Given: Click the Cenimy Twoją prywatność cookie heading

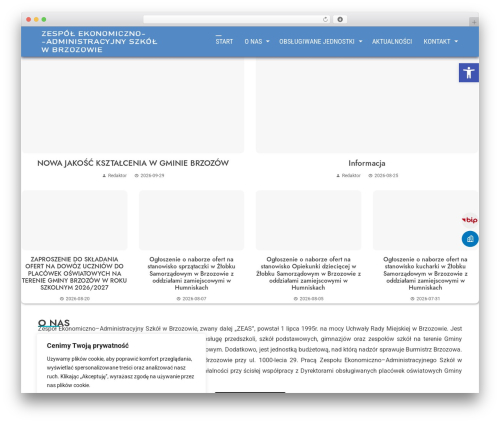Looking at the screenshot, I should click(88, 346).
